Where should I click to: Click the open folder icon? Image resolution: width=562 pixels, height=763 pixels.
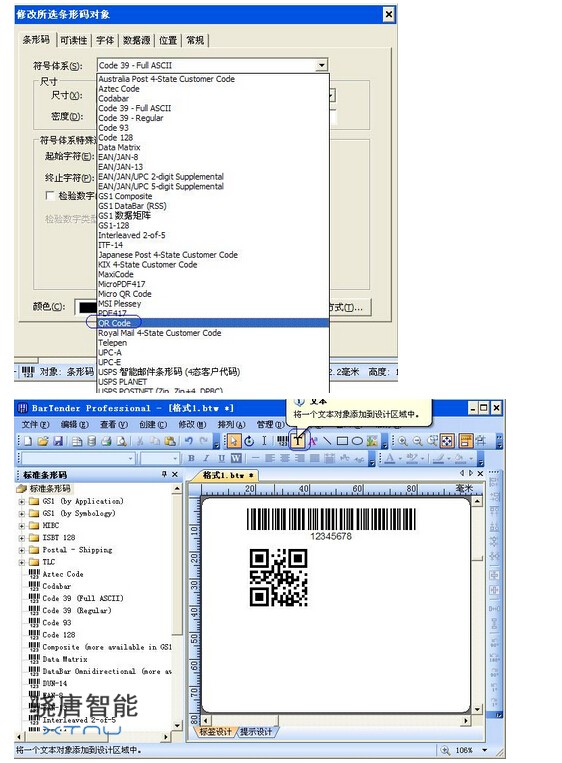[43, 441]
